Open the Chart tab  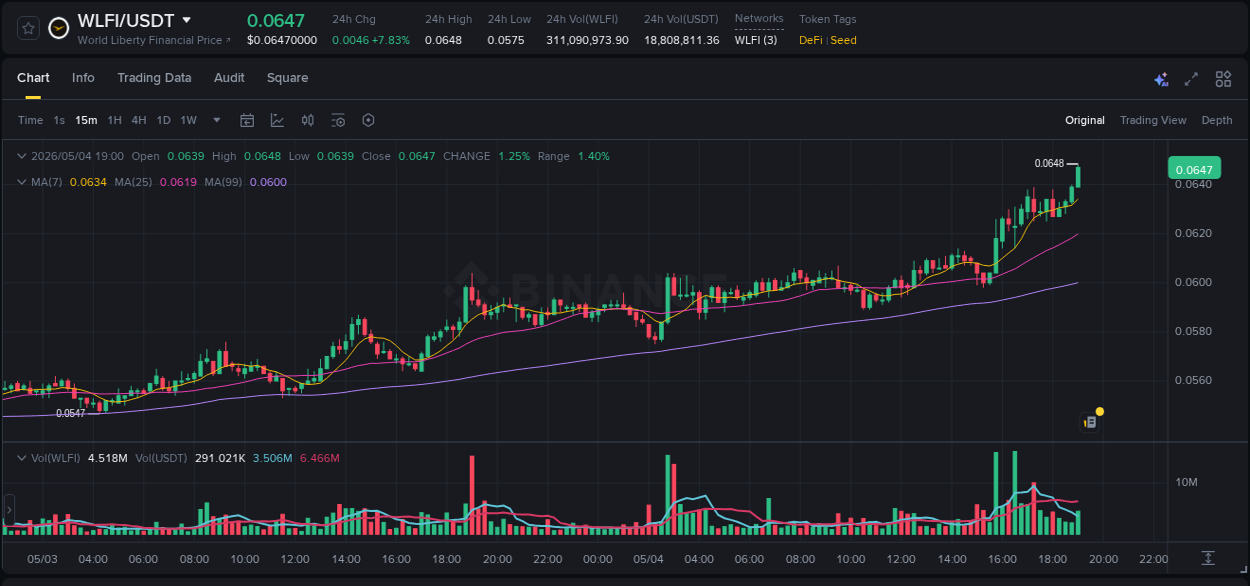click(x=33, y=78)
